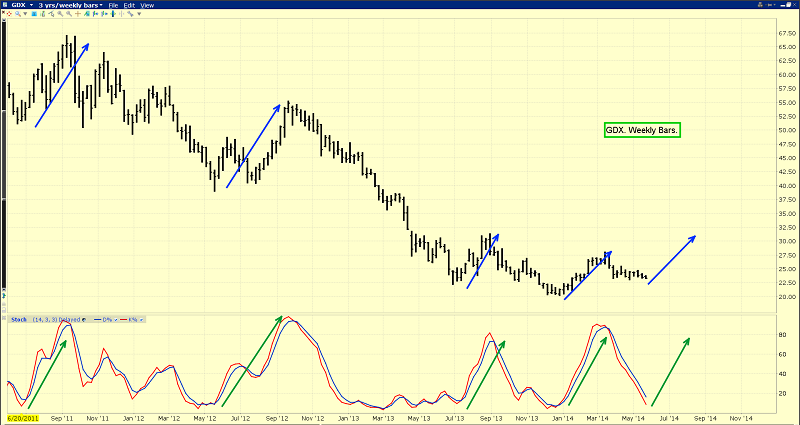Open the View menu

coord(147,5)
